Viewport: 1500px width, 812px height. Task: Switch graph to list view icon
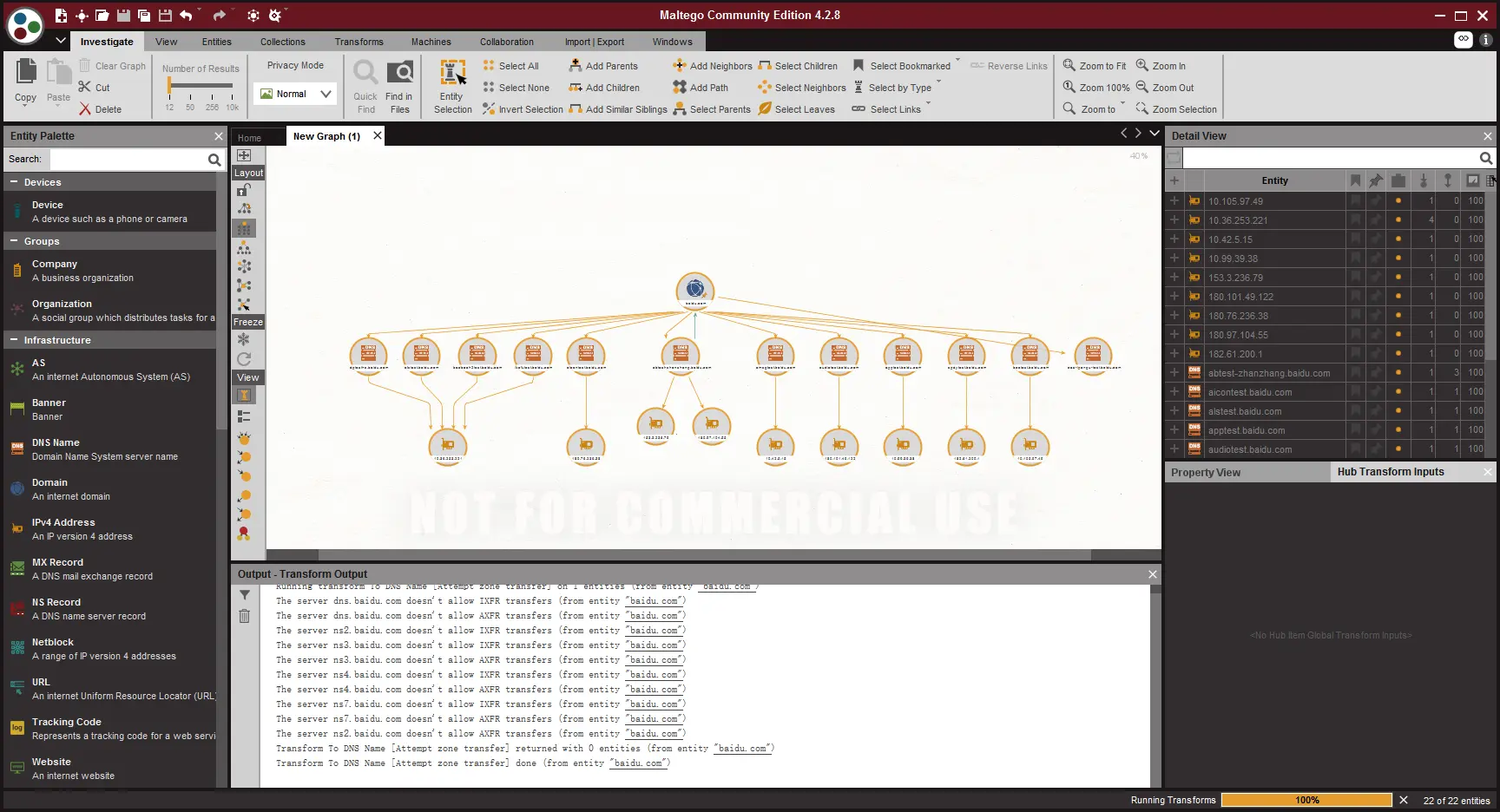pos(244,416)
